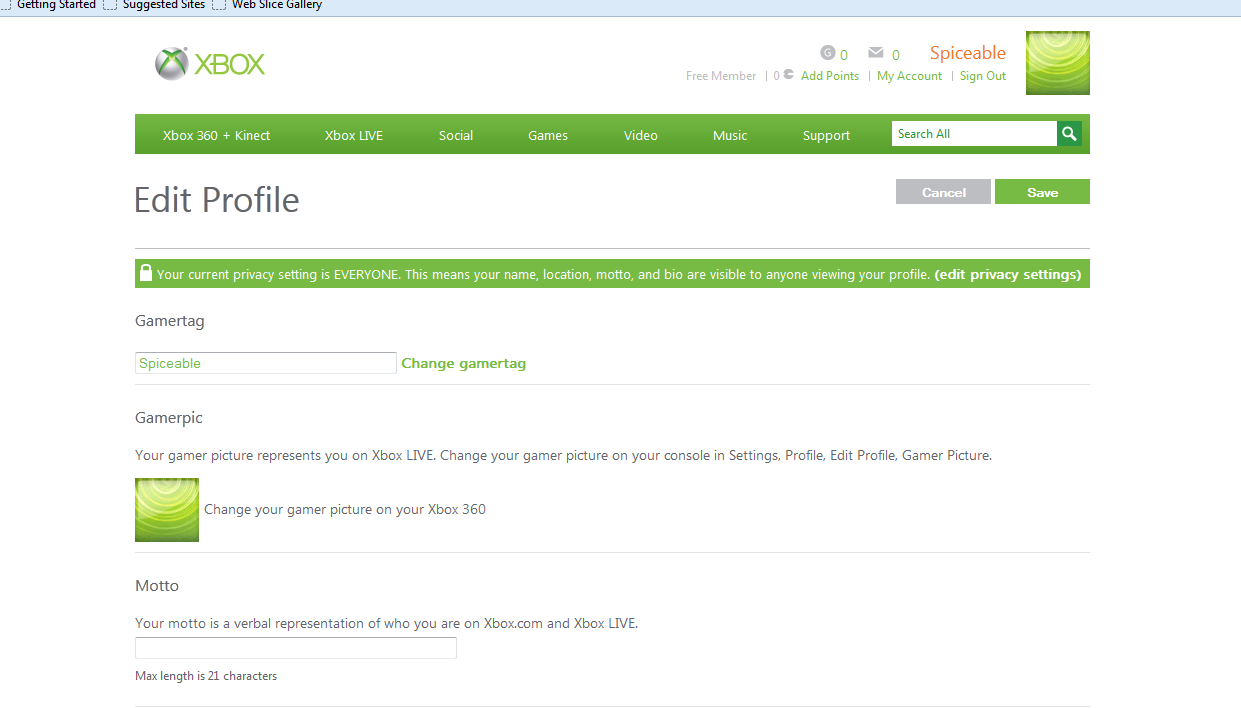Click the Gamertag text field
Image resolution: width=1241 pixels, height=708 pixels.
pyautogui.click(x=266, y=363)
